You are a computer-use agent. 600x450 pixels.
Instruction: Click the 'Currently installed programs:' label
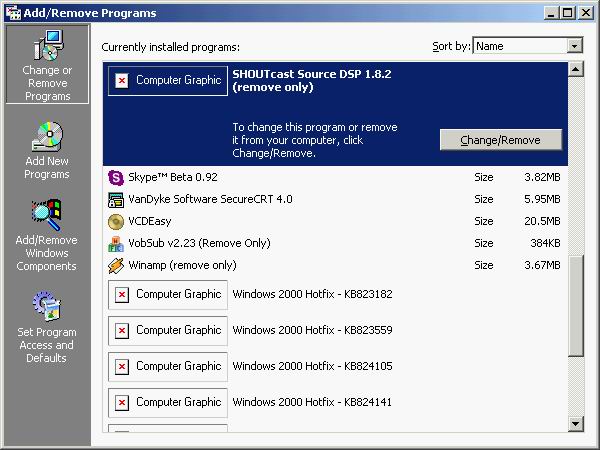171,47
